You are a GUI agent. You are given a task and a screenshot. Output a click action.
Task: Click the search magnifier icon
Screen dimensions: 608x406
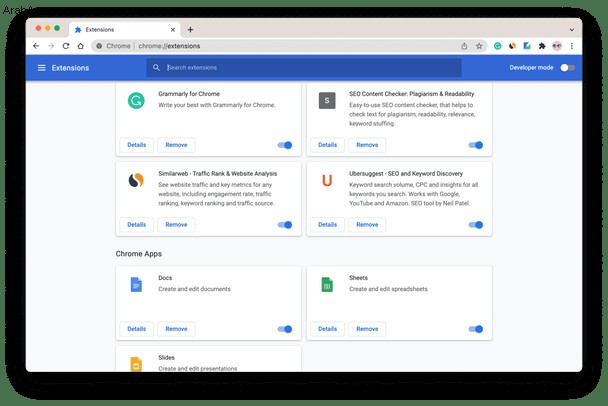click(156, 67)
